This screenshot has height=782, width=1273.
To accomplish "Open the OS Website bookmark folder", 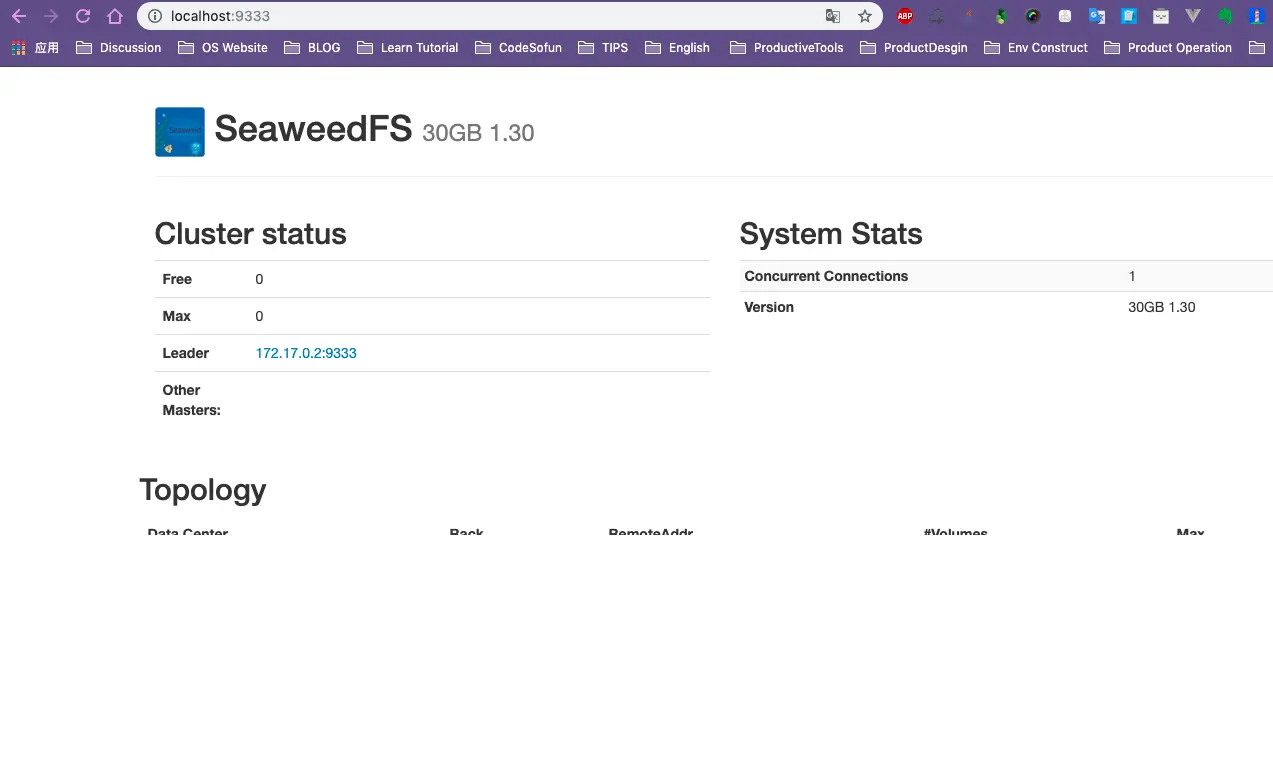I will [x=222, y=47].
